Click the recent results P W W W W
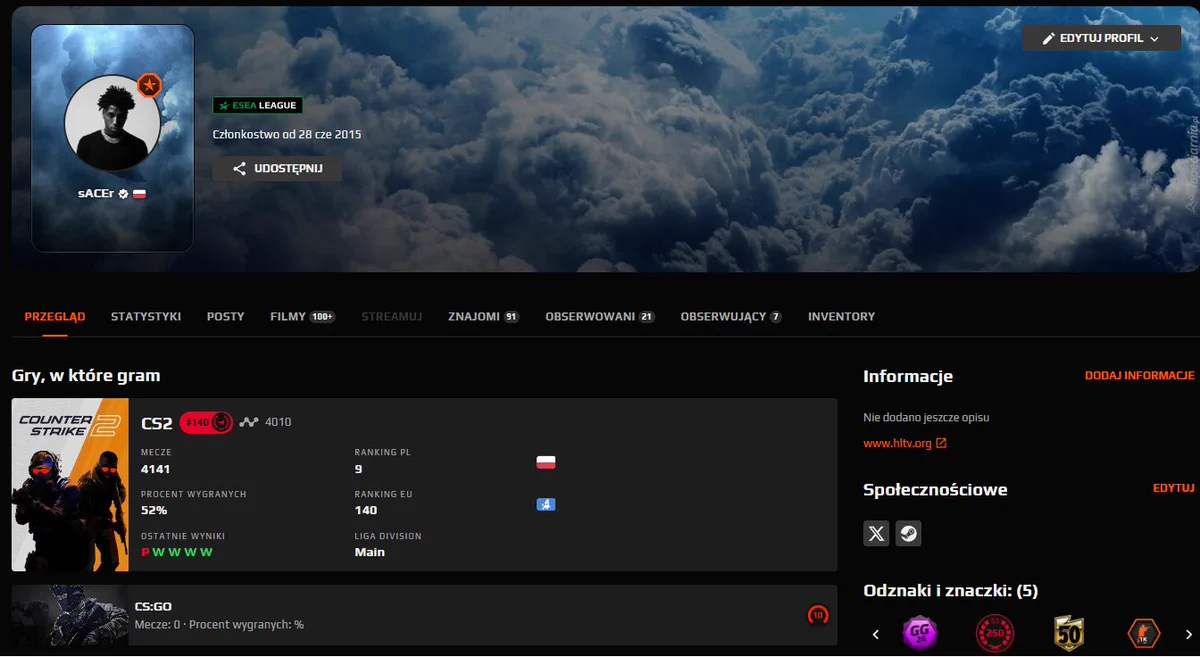Screen dimensions: 1200x657 coord(177,552)
